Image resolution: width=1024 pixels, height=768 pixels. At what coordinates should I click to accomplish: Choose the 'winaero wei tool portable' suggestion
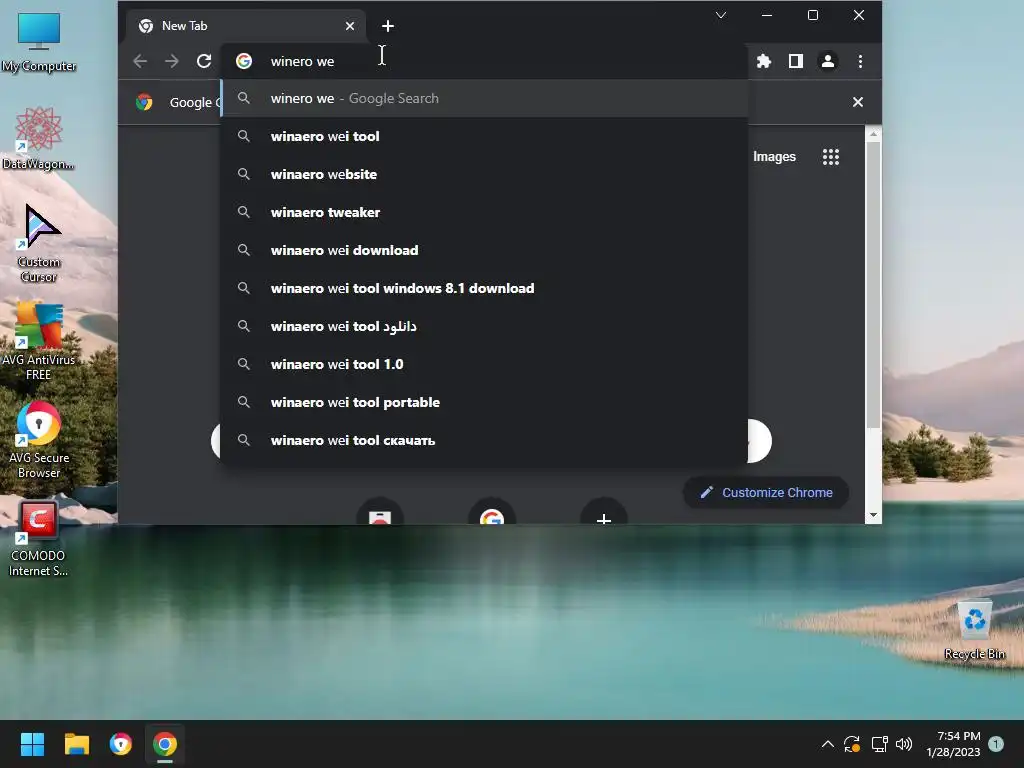(x=484, y=402)
